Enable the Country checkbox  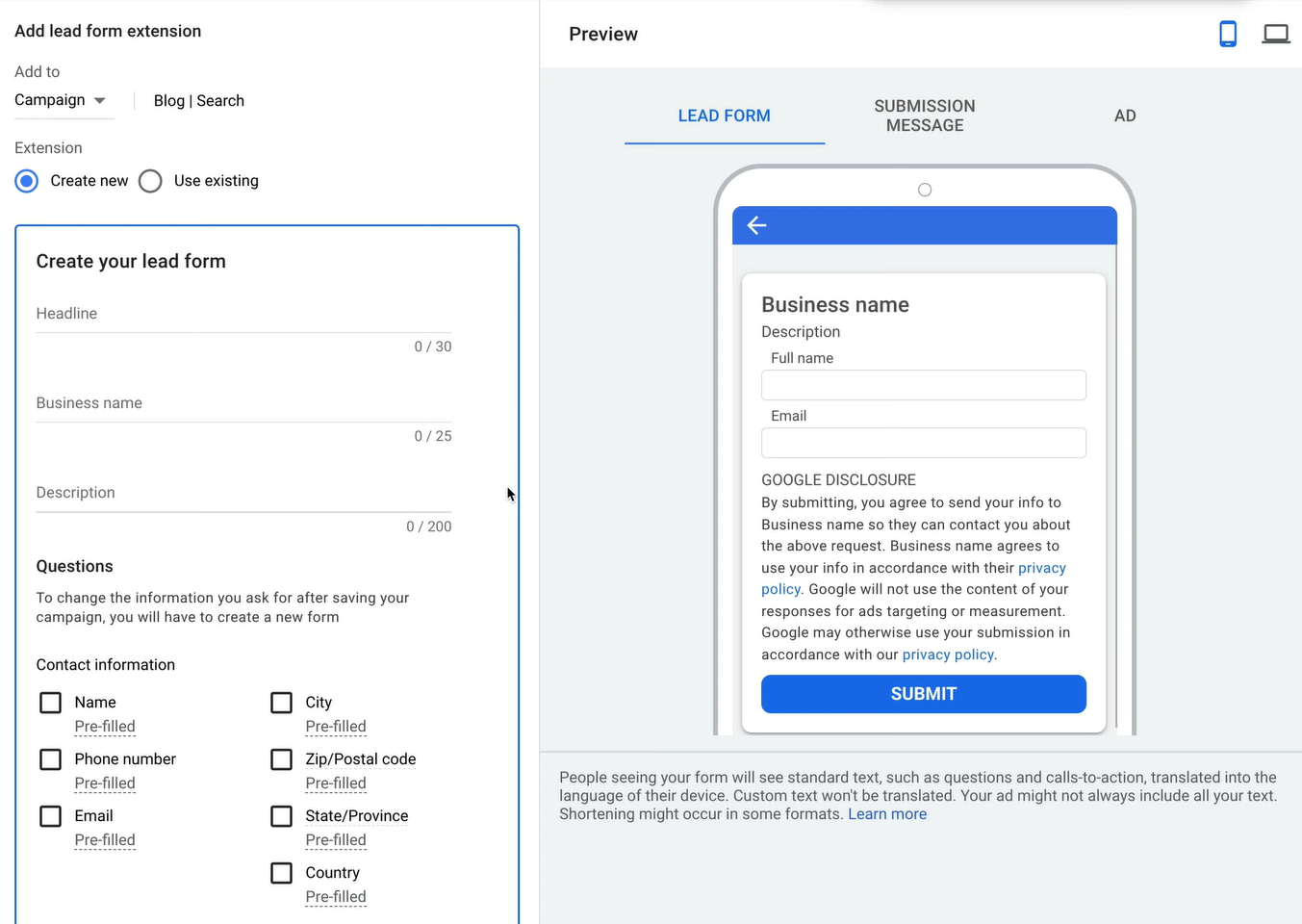pos(281,872)
